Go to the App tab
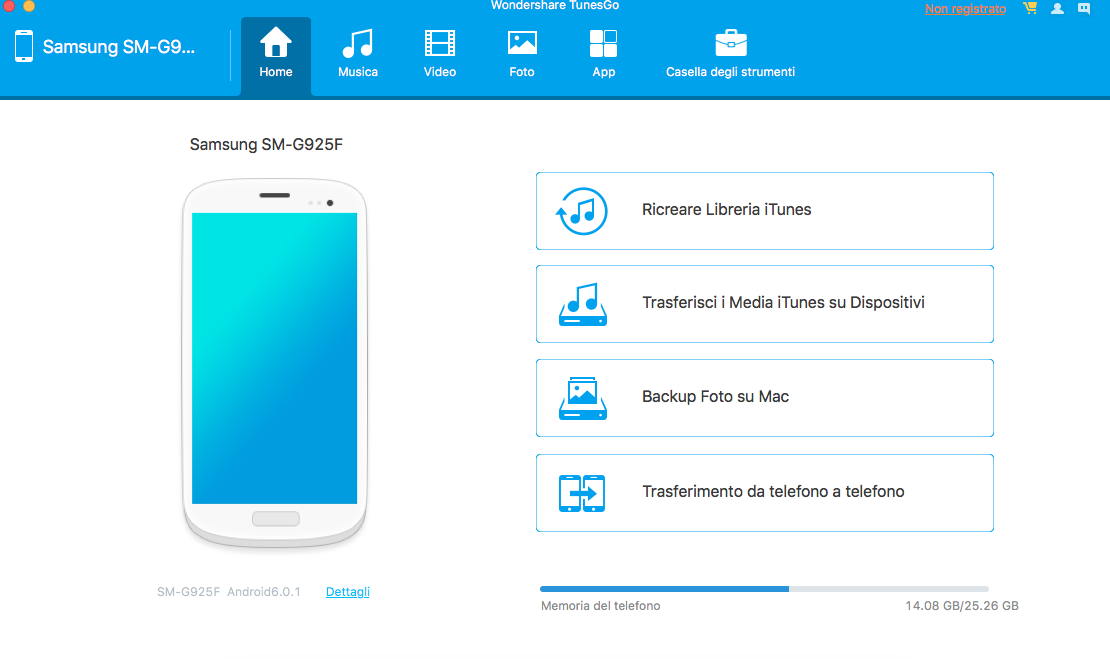The height and width of the screenshot is (659, 1110). click(x=603, y=56)
